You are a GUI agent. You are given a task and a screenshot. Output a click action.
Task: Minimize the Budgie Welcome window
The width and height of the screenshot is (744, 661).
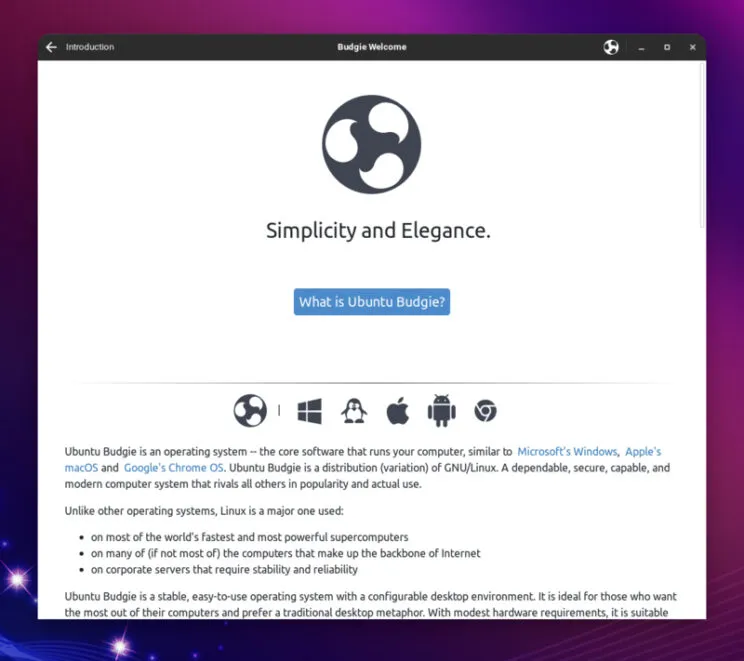(640, 47)
